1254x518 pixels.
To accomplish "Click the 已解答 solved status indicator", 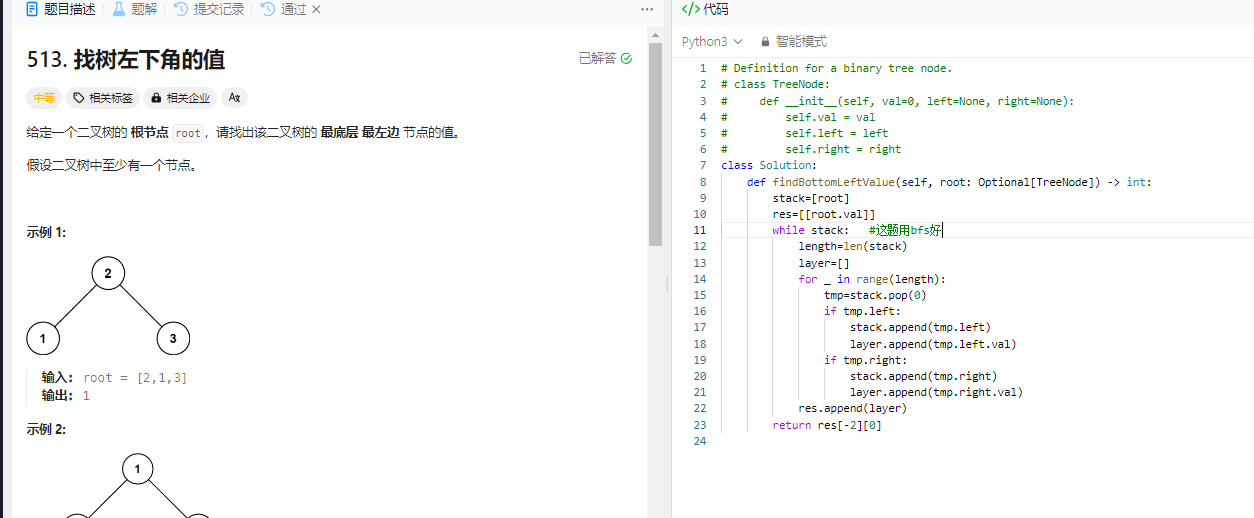I will (x=605, y=58).
